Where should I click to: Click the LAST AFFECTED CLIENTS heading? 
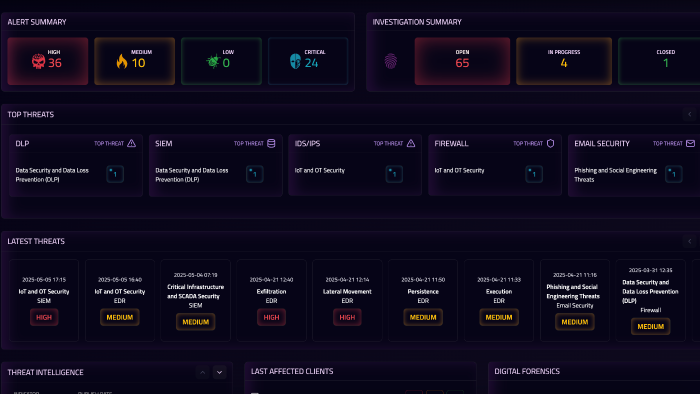click(x=292, y=371)
